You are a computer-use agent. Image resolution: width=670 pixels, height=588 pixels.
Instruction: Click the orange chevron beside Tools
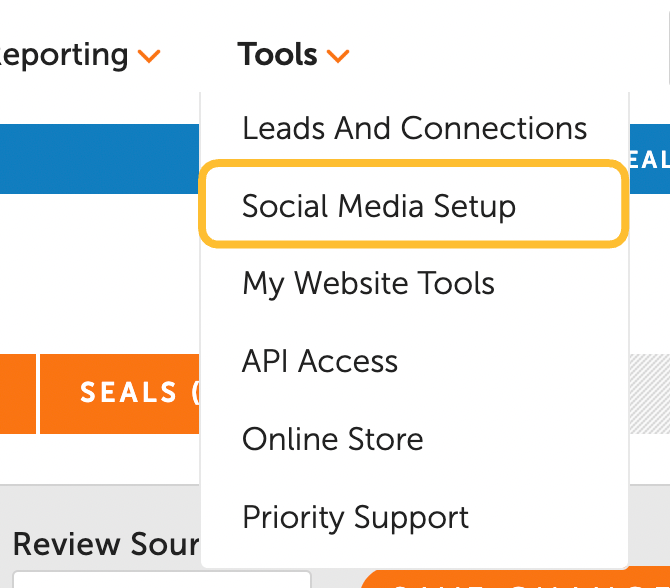[338, 57]
